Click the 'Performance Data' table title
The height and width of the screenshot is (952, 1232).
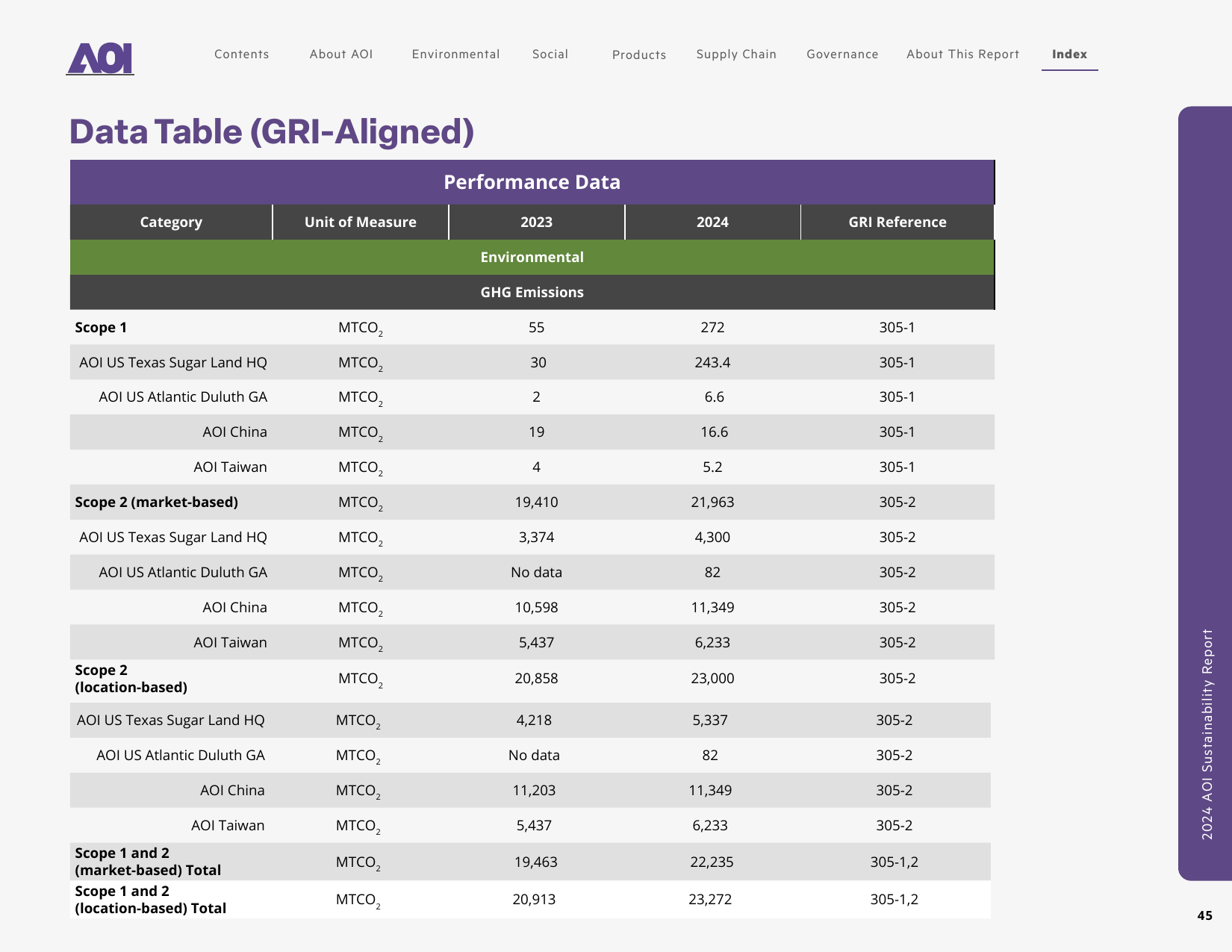[532, 182]
